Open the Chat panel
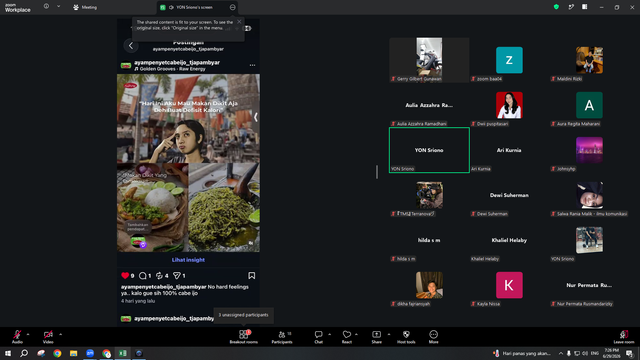 click(318, 336)
